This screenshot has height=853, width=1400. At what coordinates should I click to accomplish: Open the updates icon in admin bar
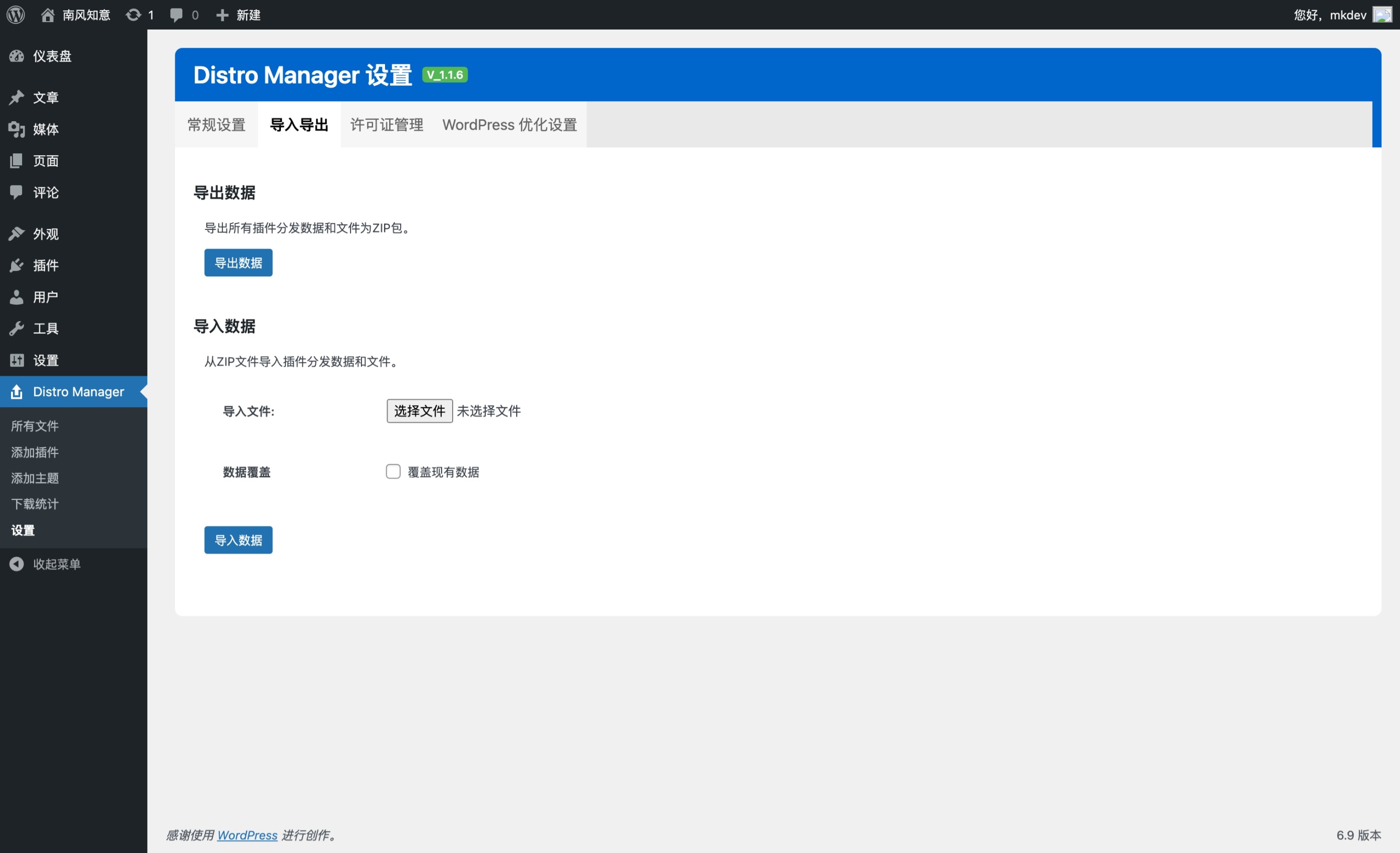click(x=134, y=15)
